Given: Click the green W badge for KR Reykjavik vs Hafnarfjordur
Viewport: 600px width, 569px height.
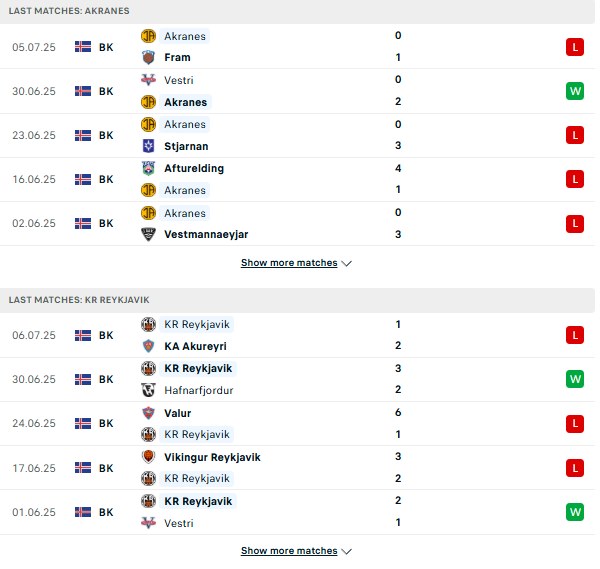Looking at the screenshot, I should 575,379.
